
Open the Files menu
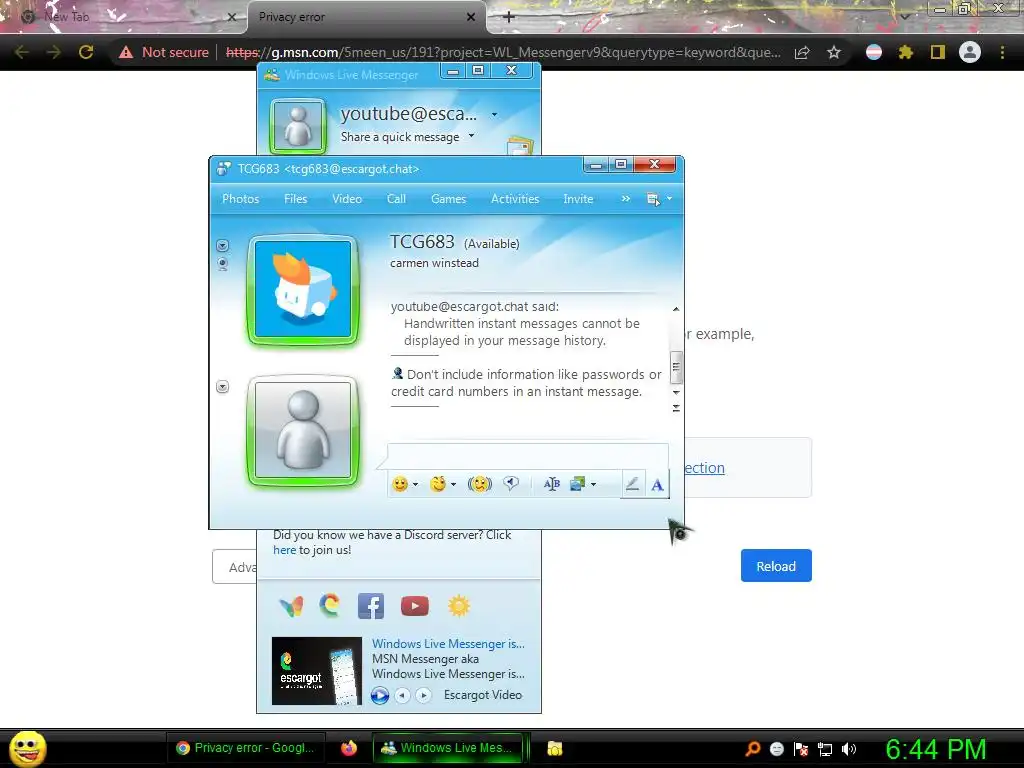click(295, 199)
